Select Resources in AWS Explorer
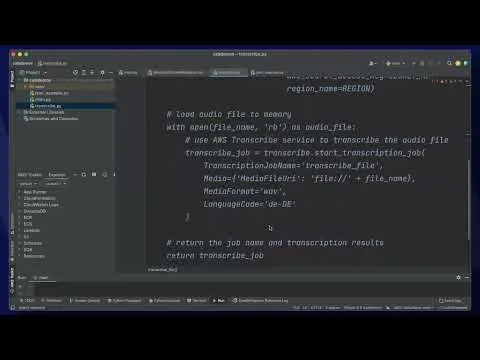Viewport: 480px width, 360px height. point(34,256)
